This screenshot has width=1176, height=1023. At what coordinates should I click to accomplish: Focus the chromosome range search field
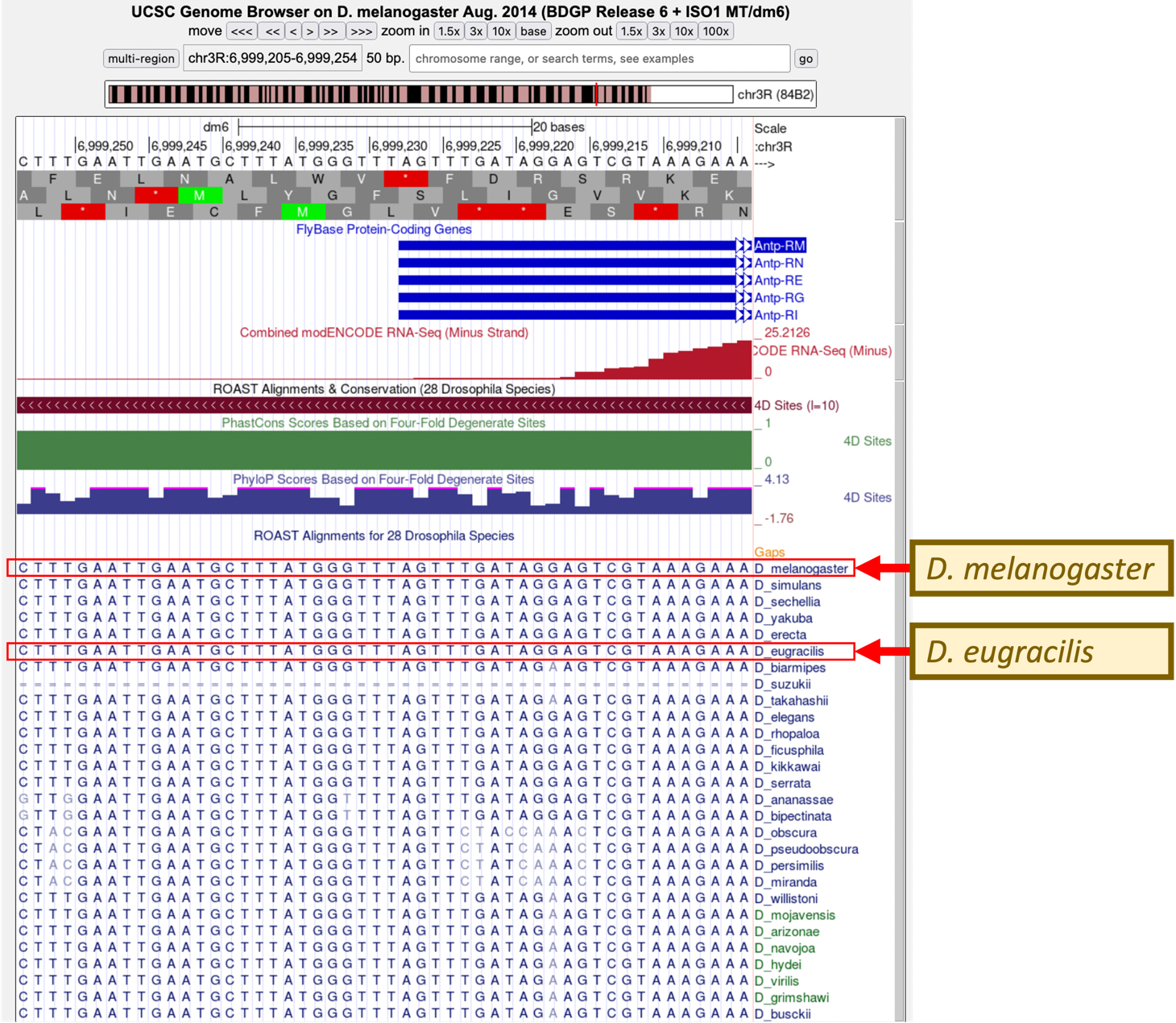(x=599, y=59)
